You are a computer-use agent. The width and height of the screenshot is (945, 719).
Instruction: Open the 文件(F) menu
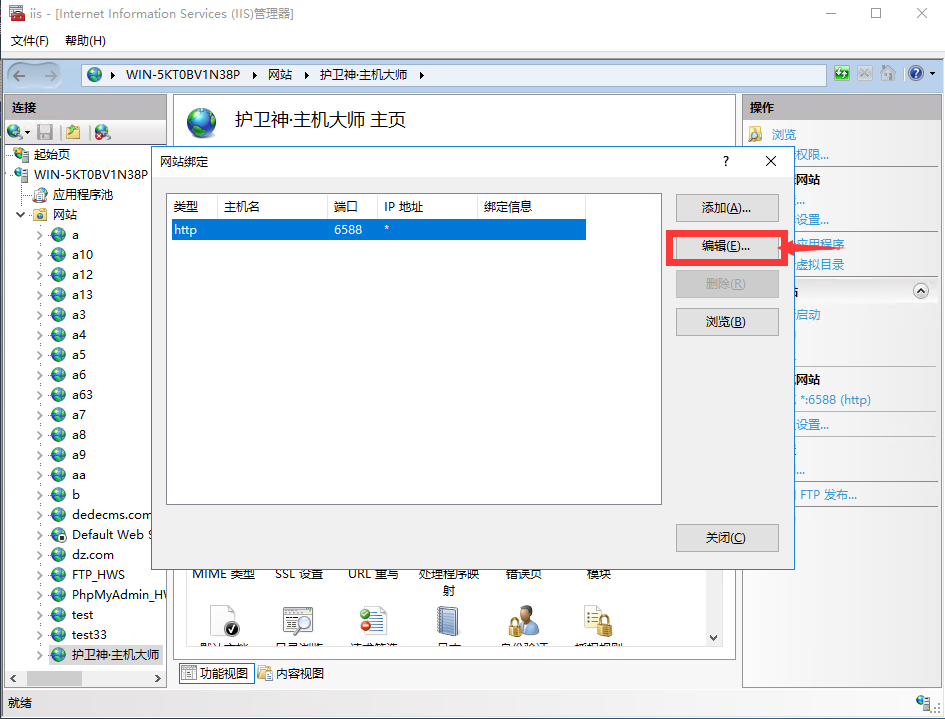[30, 41]
